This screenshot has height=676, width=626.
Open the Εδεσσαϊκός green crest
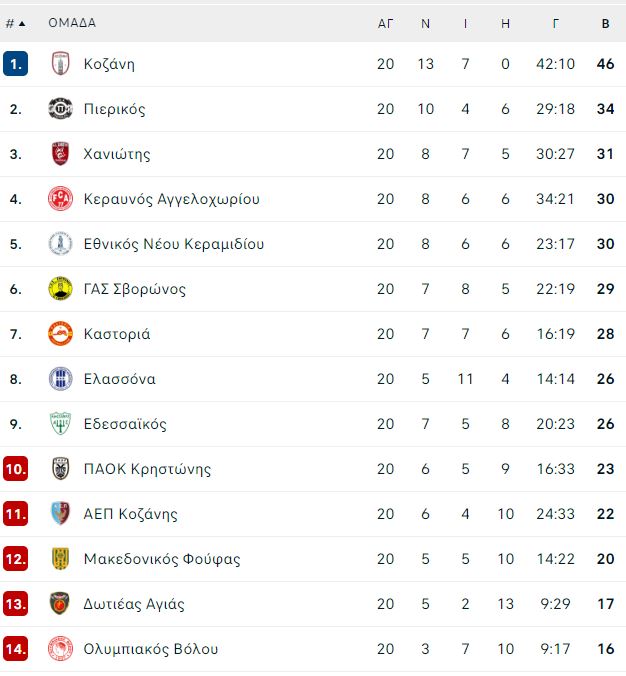coord(60,424)
